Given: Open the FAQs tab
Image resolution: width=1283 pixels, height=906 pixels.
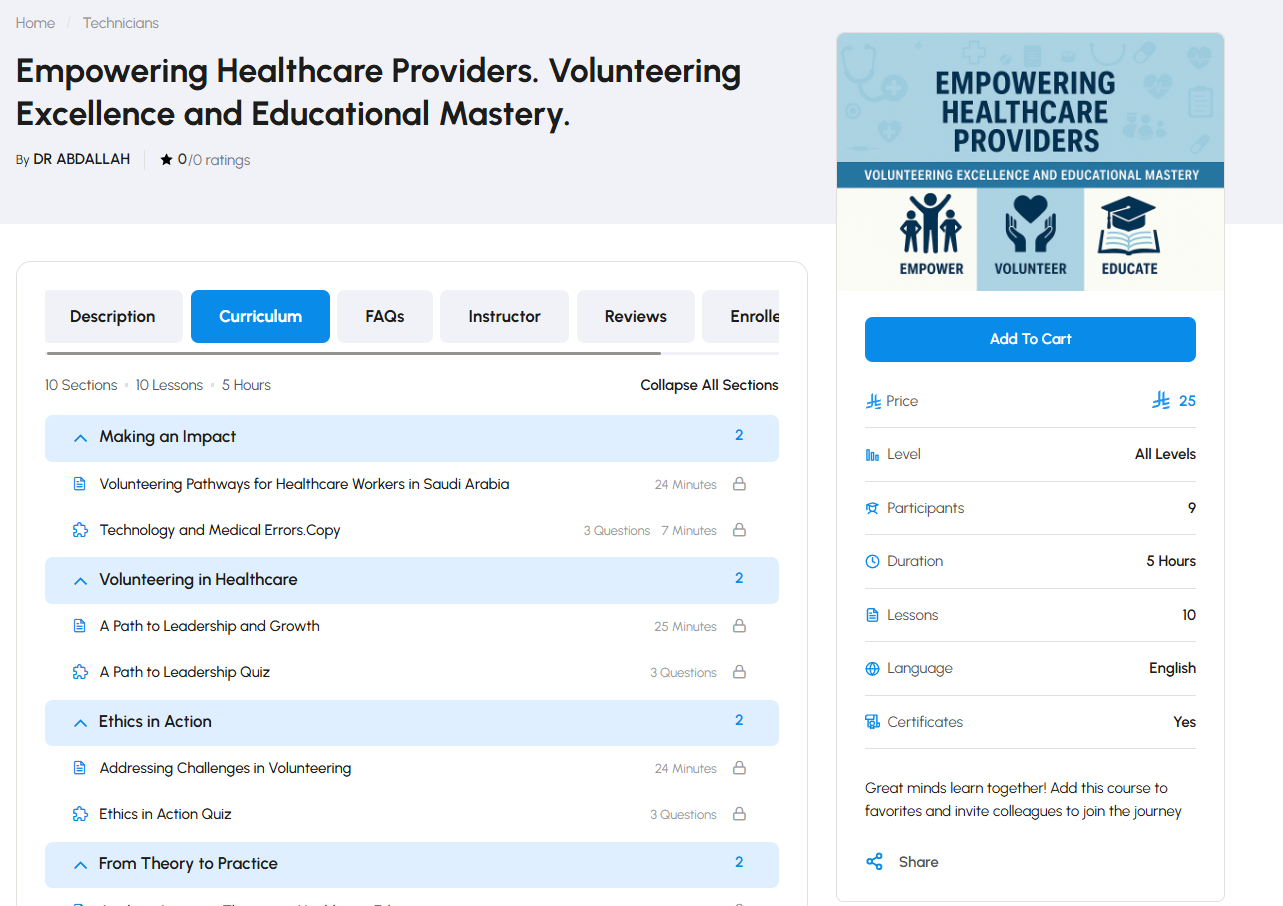Looking at the screenshot, I should [384, 316].
